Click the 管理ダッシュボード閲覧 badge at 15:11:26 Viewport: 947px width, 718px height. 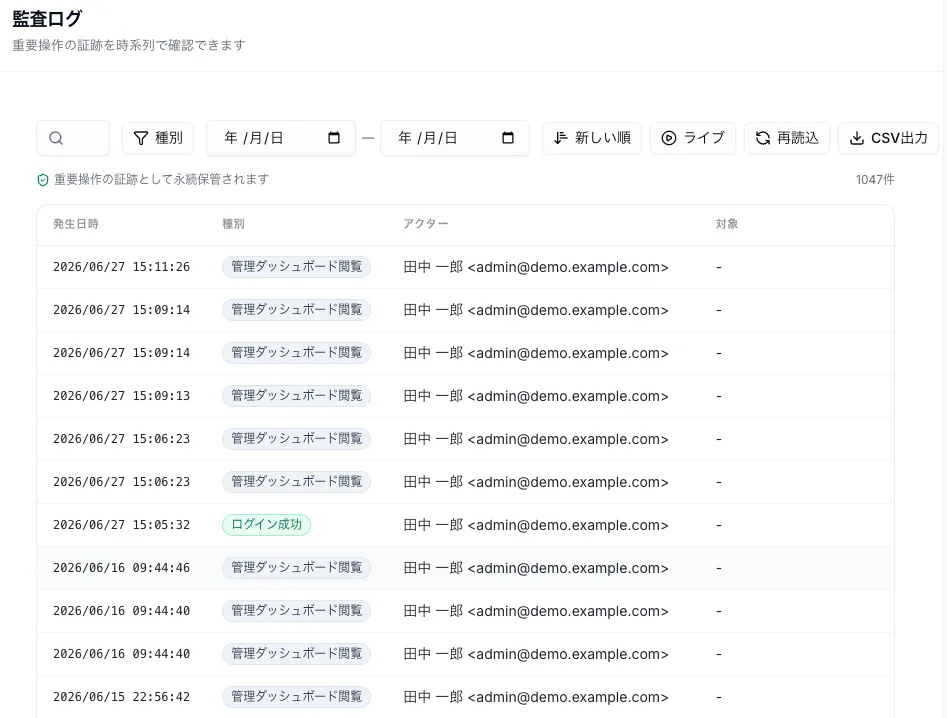tap(297, 267)
